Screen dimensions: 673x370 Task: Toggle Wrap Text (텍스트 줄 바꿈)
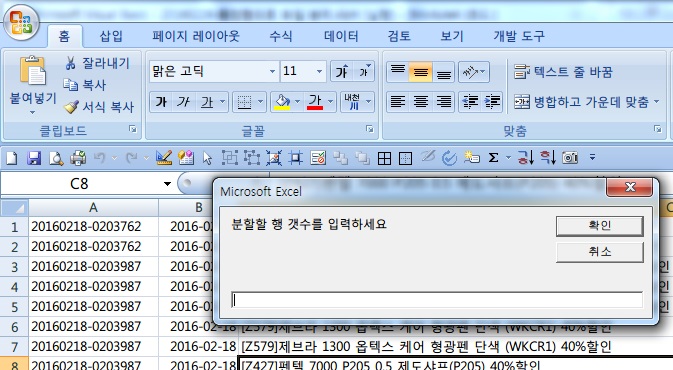563,72
